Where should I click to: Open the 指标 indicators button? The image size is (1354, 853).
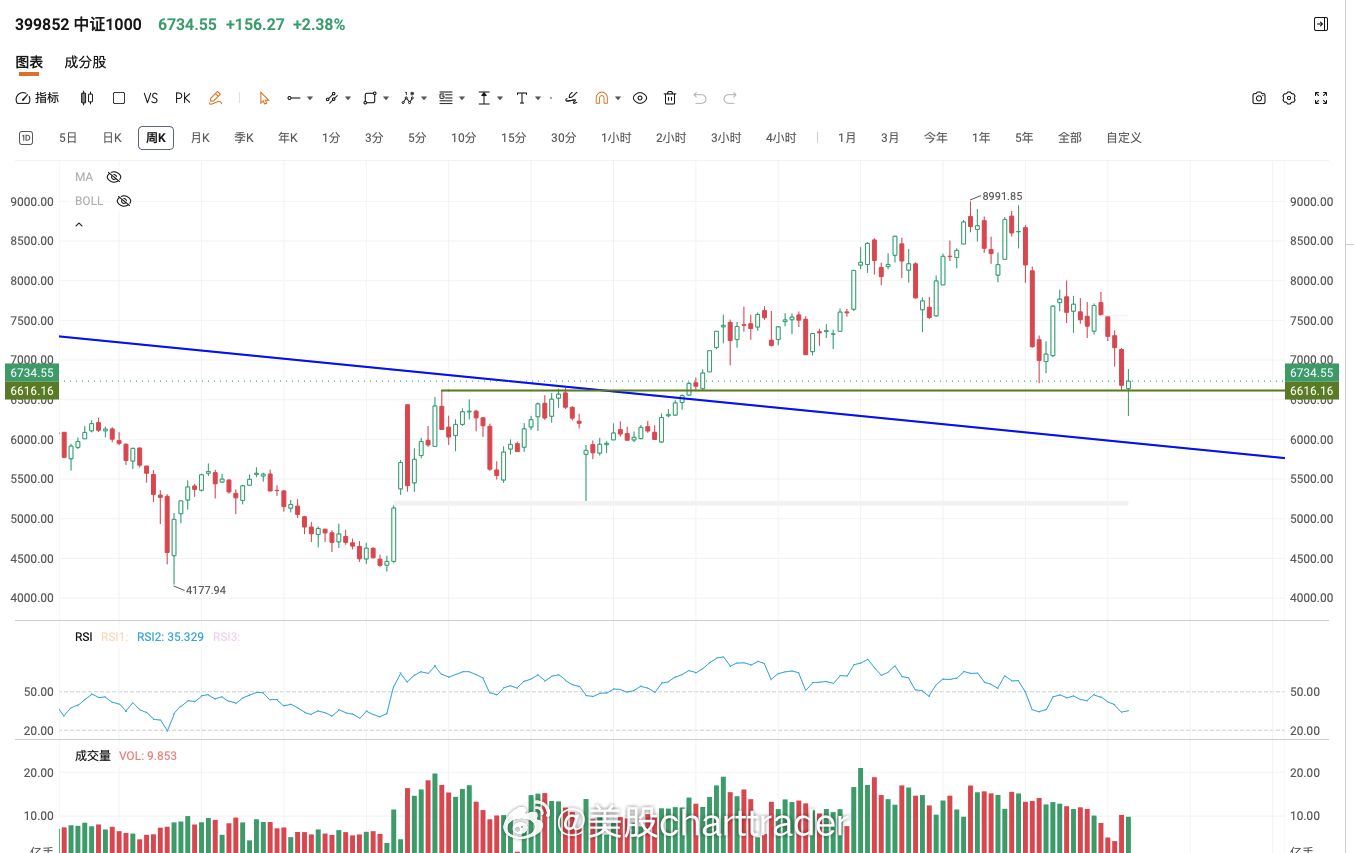[x=38, y=98]
